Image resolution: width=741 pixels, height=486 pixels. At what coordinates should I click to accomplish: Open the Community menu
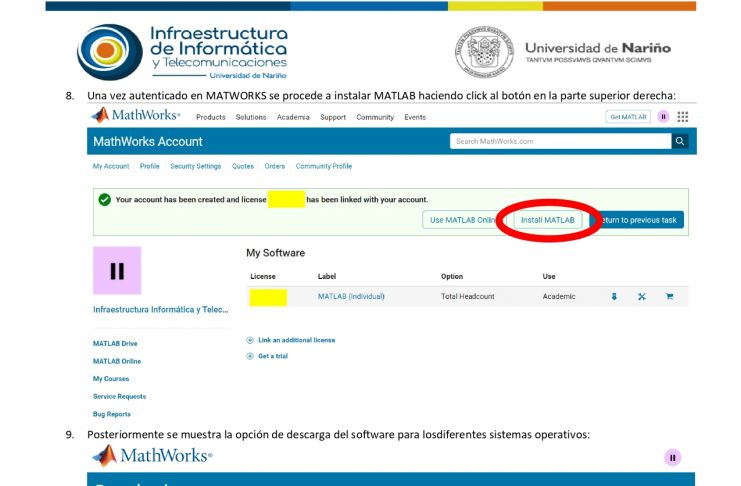click(x=375, y=117)
